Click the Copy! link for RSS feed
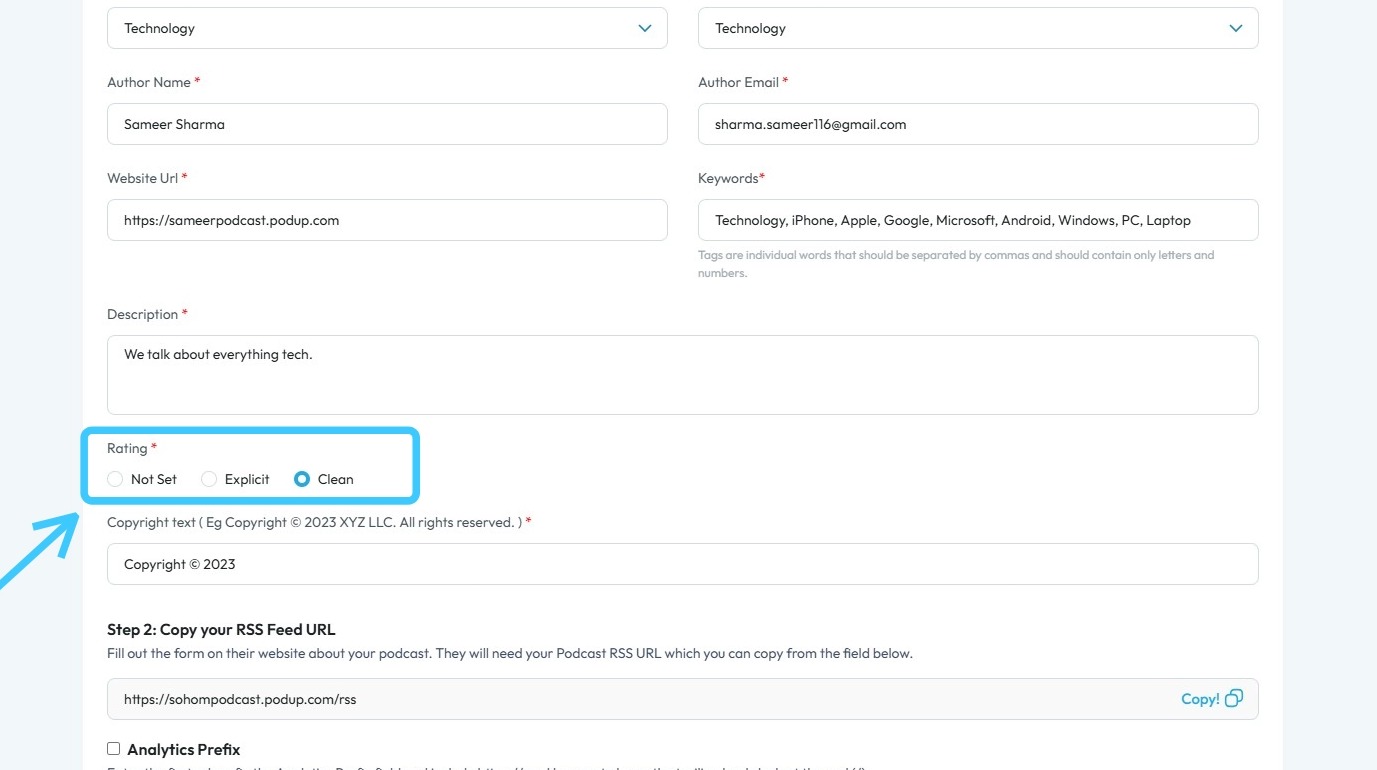The width and height of the screenshot is (1377, 770). coord(1200,699)
